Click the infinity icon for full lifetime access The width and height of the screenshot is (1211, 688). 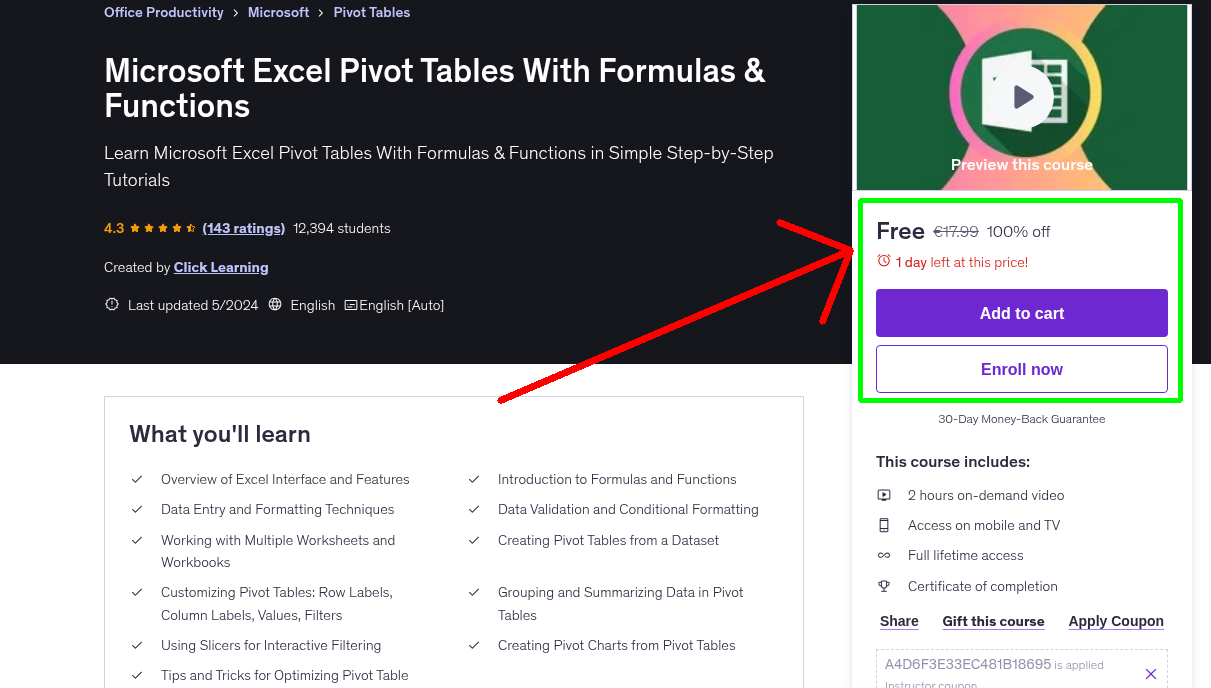point(883,555)
